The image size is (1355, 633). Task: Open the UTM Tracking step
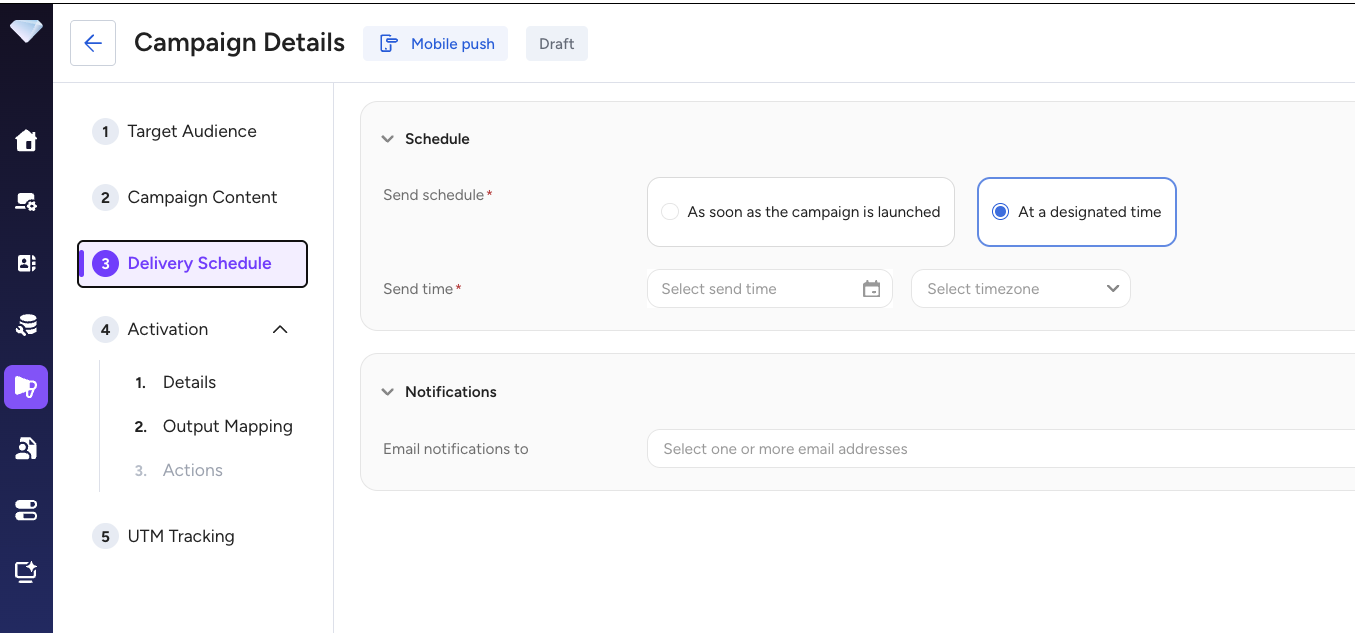click(180, 536)
